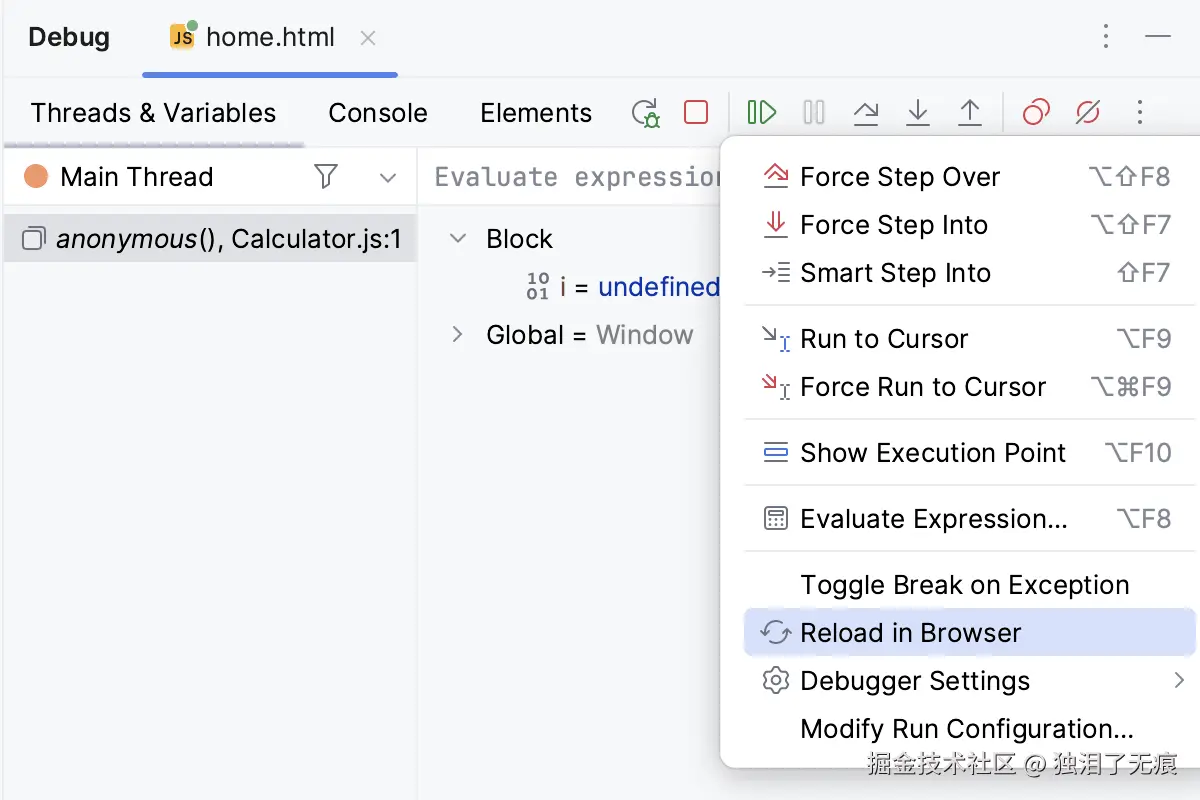Expand the Global = Window node
Image resolution: width=1200 pixels, height=800 pixels.
tap(458, 335)
